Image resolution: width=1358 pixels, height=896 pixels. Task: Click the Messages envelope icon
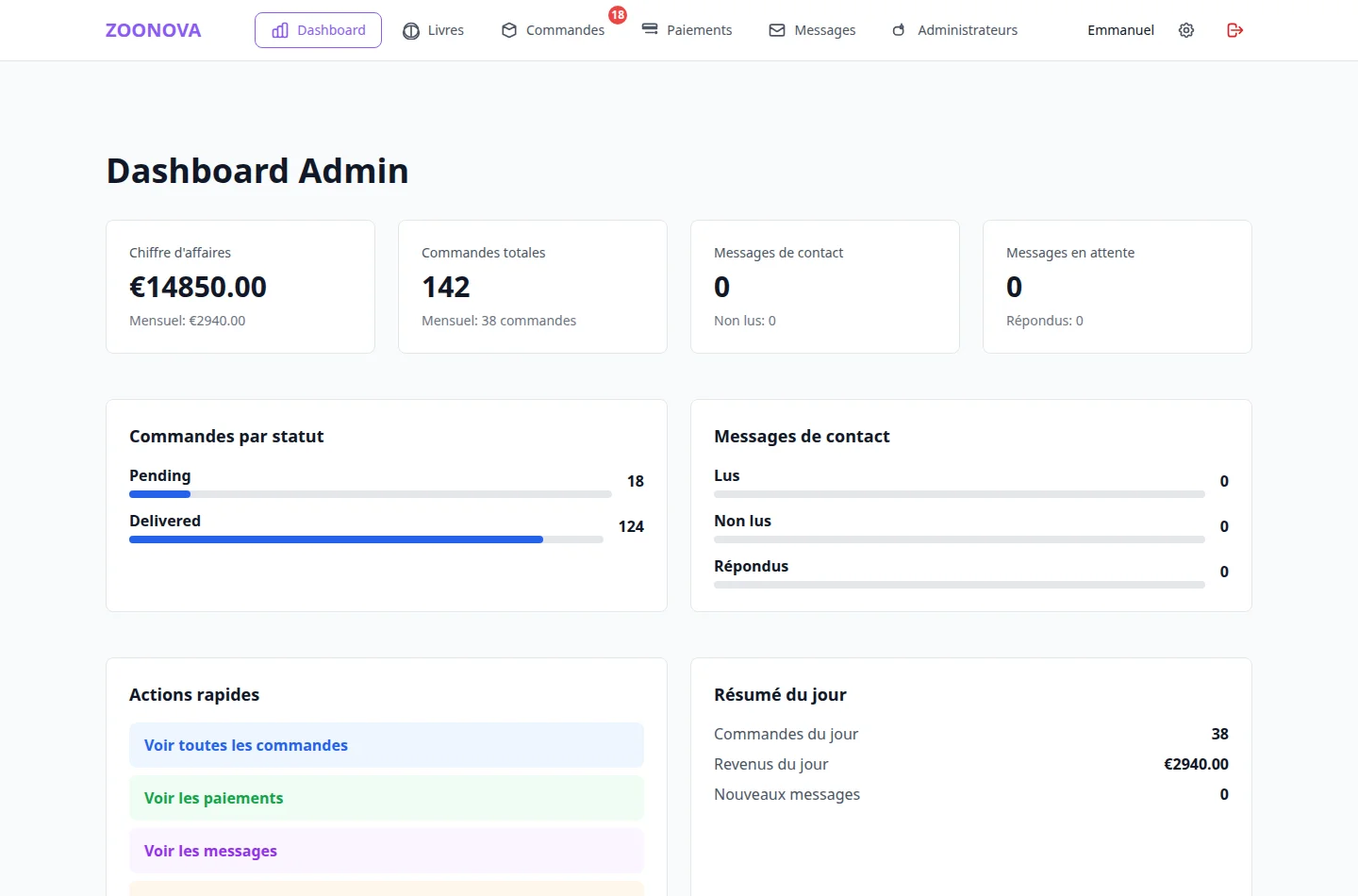[x=777, y=30]
